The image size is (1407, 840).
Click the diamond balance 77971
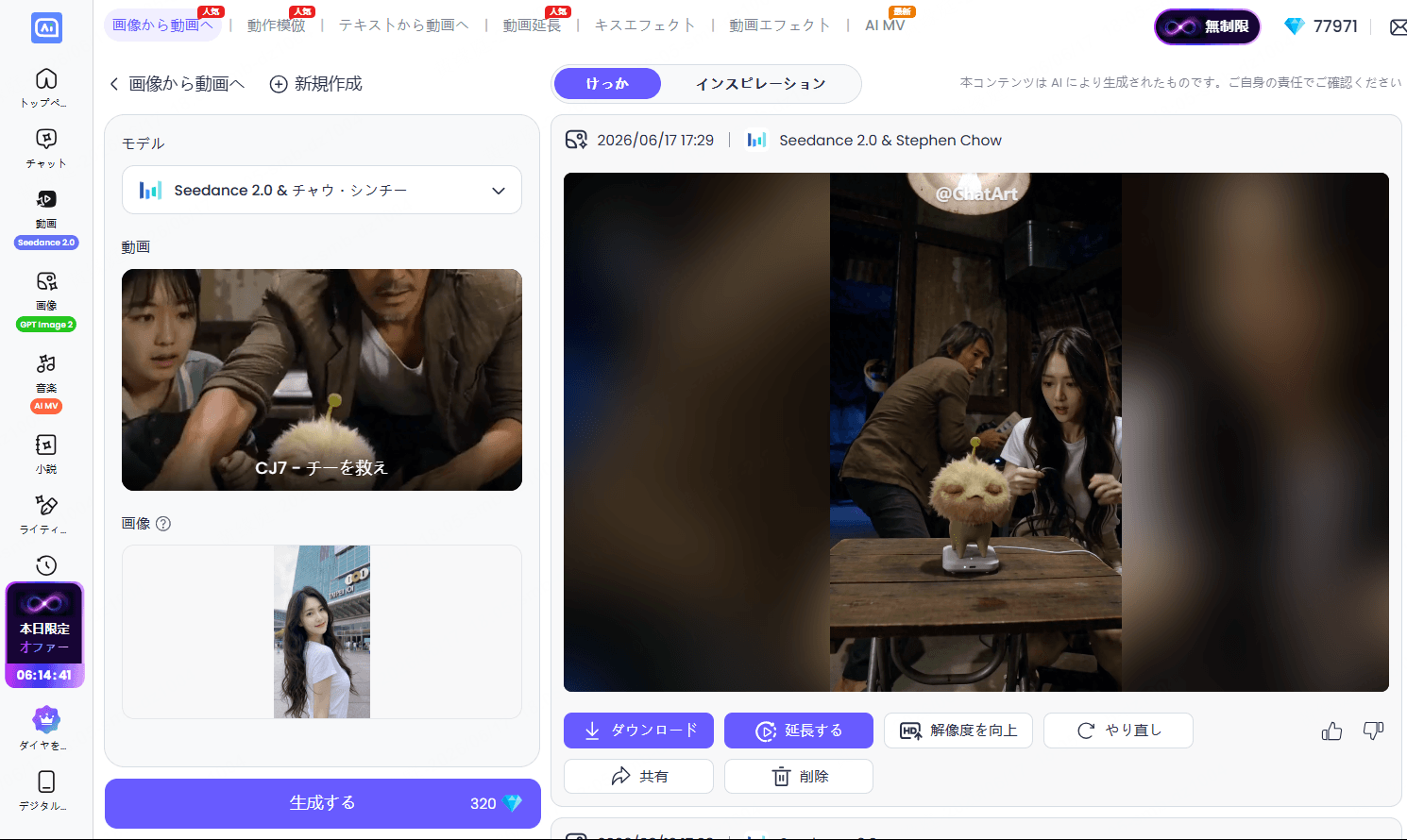coord(1321,26)
